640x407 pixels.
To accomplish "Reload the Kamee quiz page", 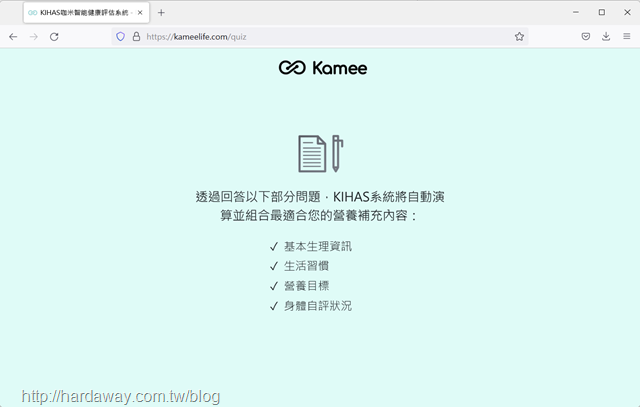I will tap(54, 37).
